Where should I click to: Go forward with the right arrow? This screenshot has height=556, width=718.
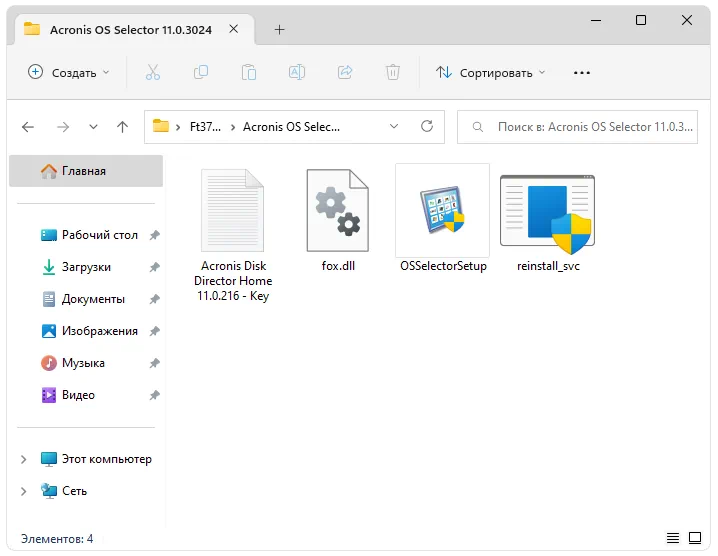[x=63, y=127]
